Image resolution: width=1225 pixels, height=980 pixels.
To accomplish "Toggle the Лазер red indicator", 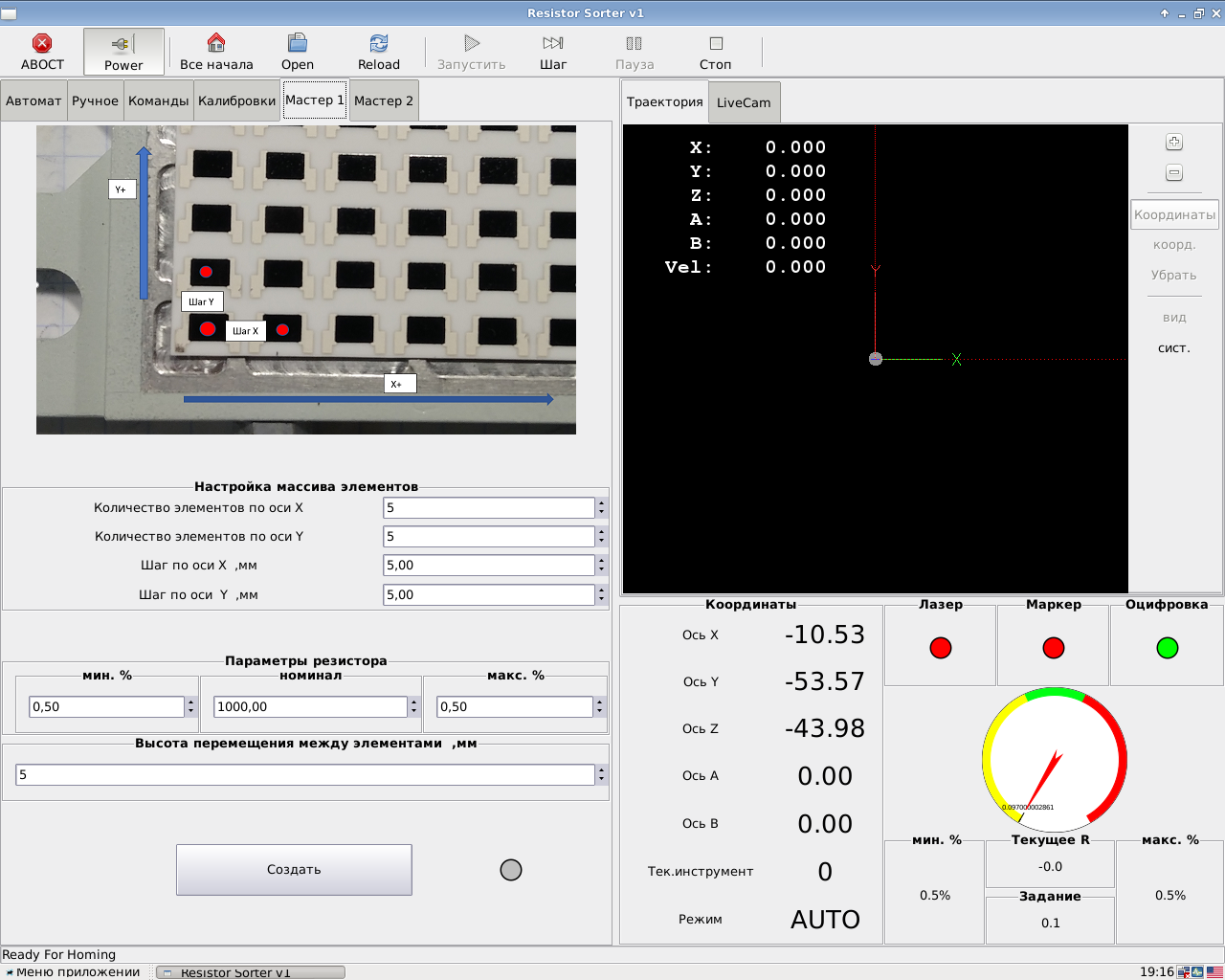I will pyautogui.click(x=941, y=648).
